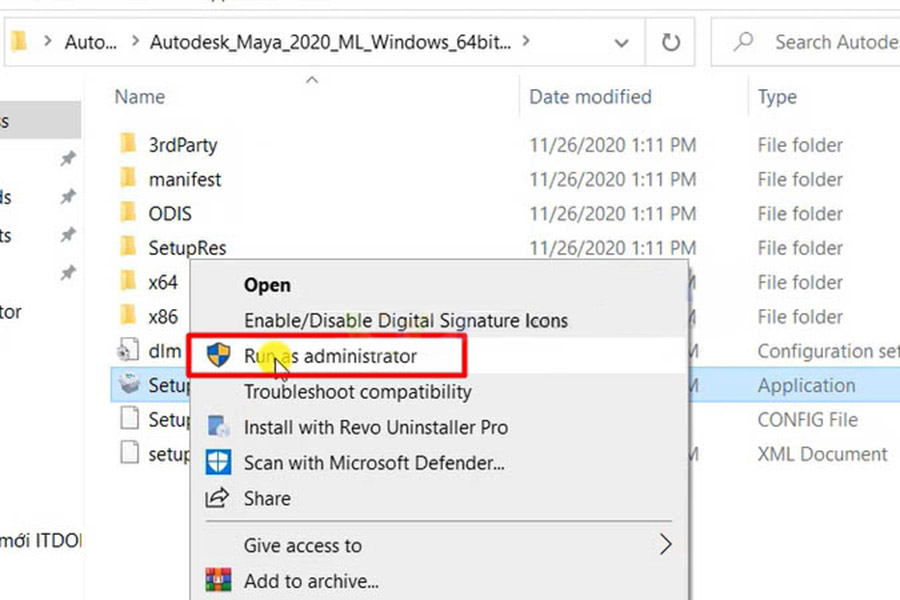Click the x64 folder icon

(129, 281)
